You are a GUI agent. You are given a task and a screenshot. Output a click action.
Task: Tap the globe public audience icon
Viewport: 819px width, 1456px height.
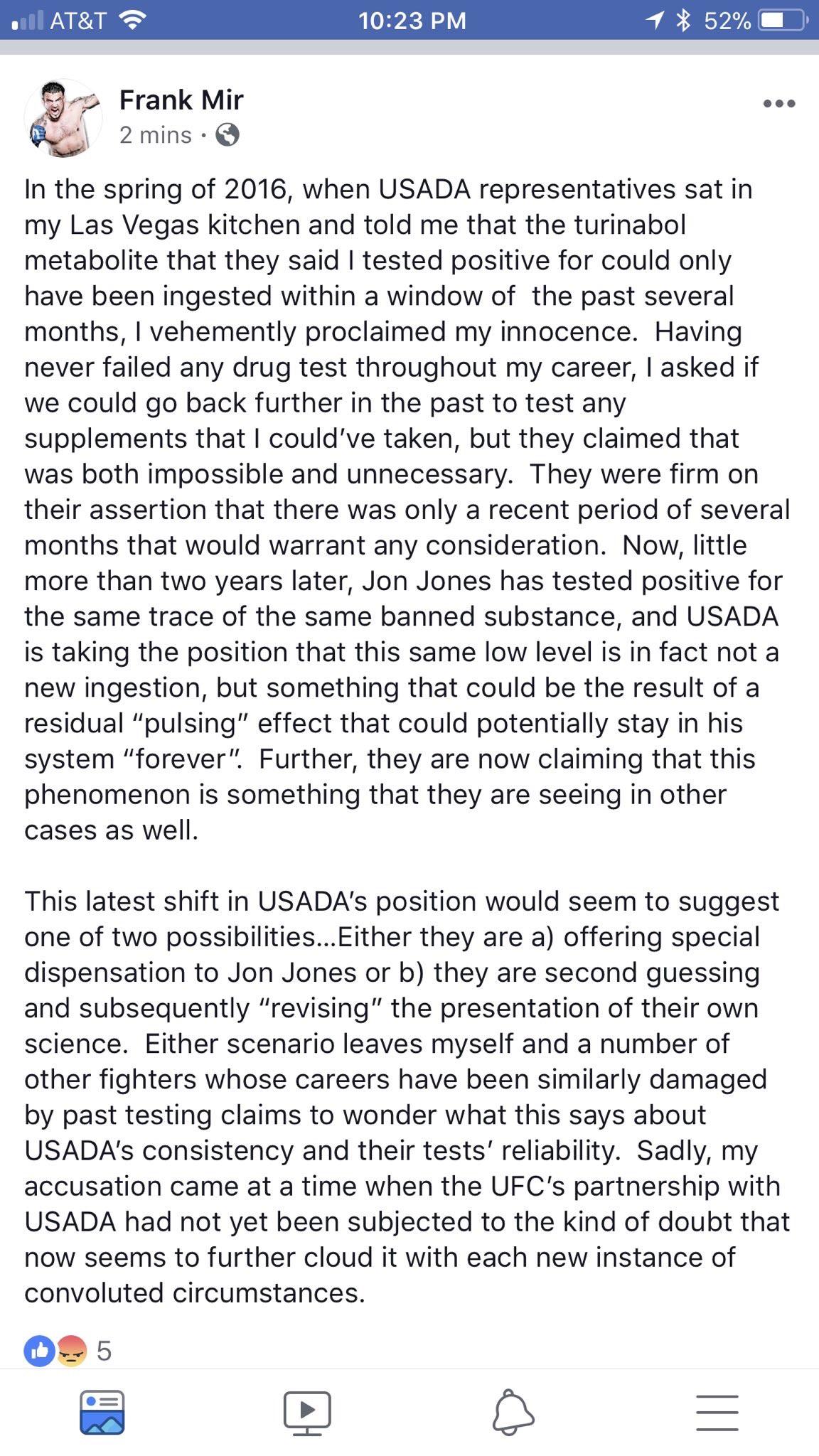227,134
